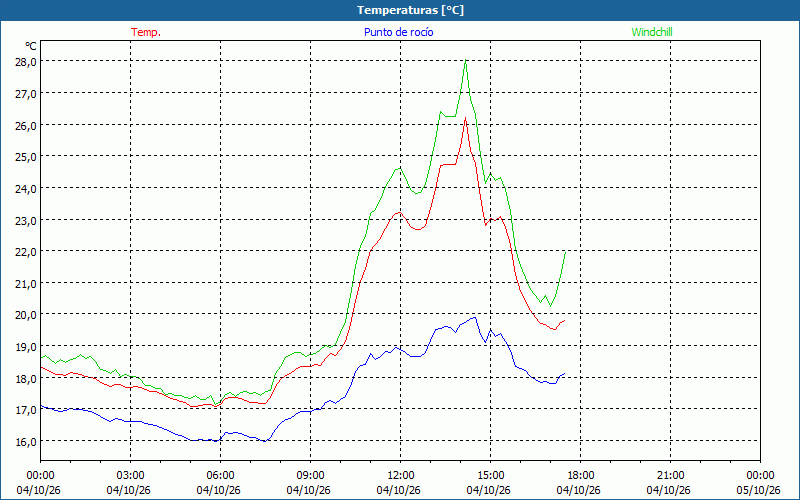Image resolution: width=800 pixels, height=500 pixels.
Task: Click the "24,0" y-axis value
Action: coord(26,189)
